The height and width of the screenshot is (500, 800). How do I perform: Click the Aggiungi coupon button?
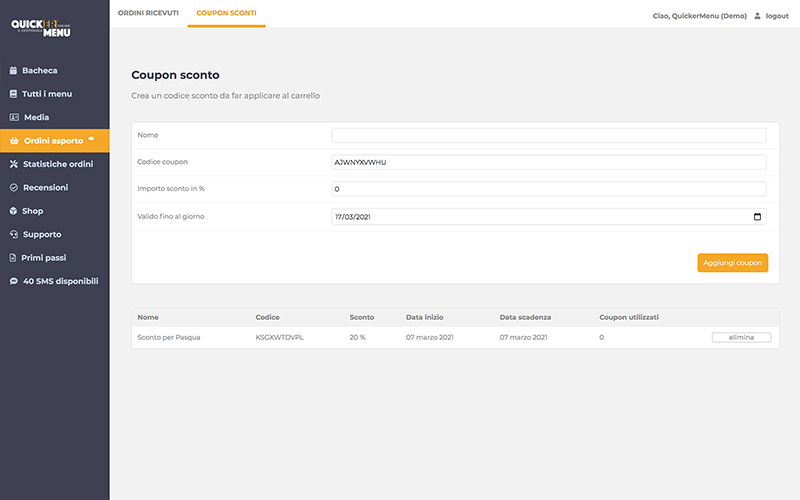(x=733, y=263)
